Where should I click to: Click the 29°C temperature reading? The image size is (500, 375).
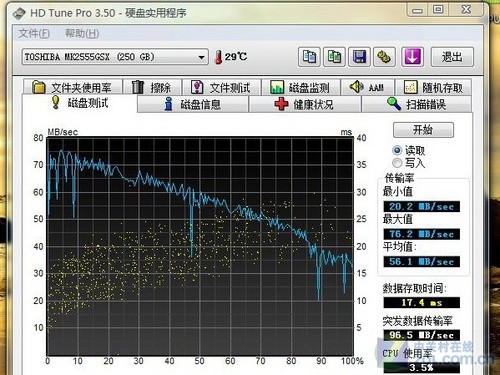[236, 57]
